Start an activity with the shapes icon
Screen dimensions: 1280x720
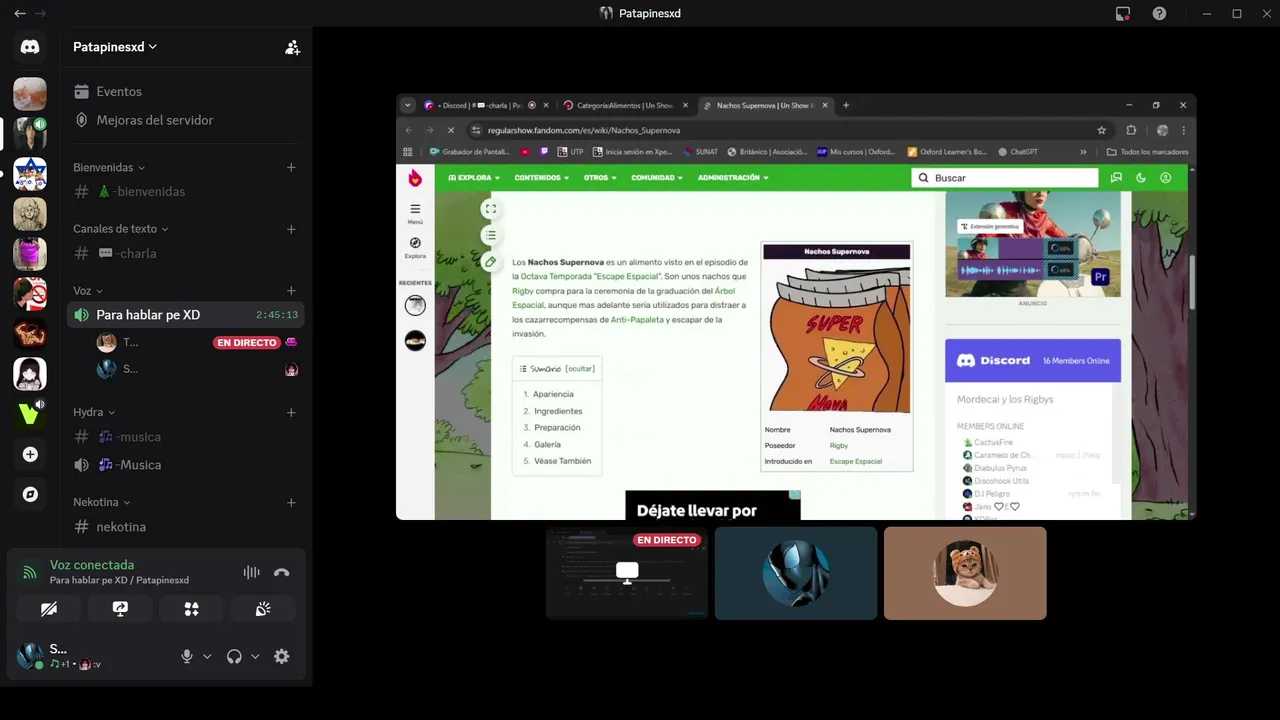(191, 609)
